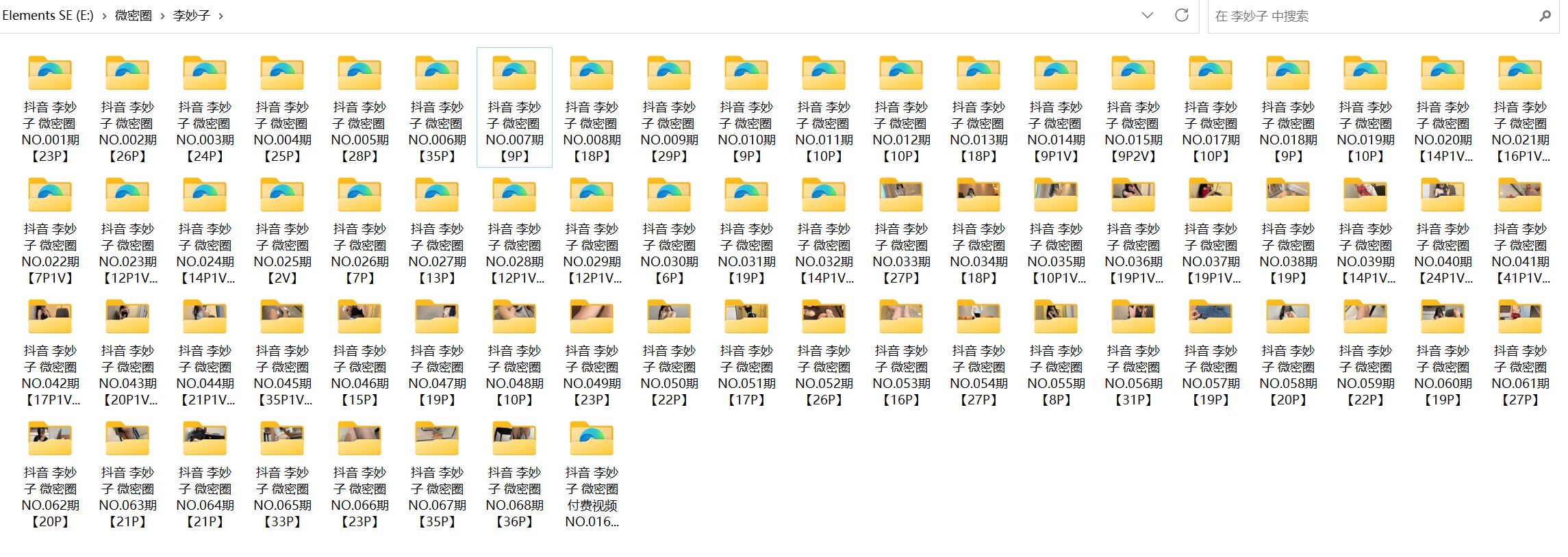Screen dimensions: 1568x557
Task: Select thumbnail folder NO.050期【22P】
Action: [x=669, y=352]
